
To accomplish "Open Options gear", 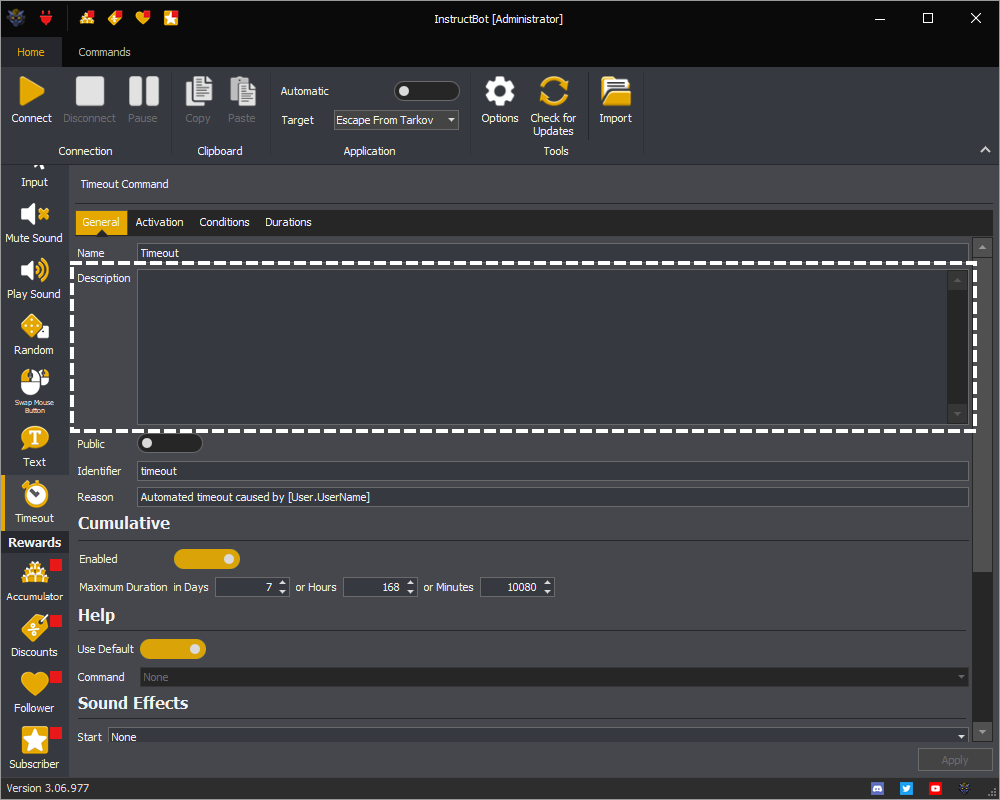I will click(499, 91).
